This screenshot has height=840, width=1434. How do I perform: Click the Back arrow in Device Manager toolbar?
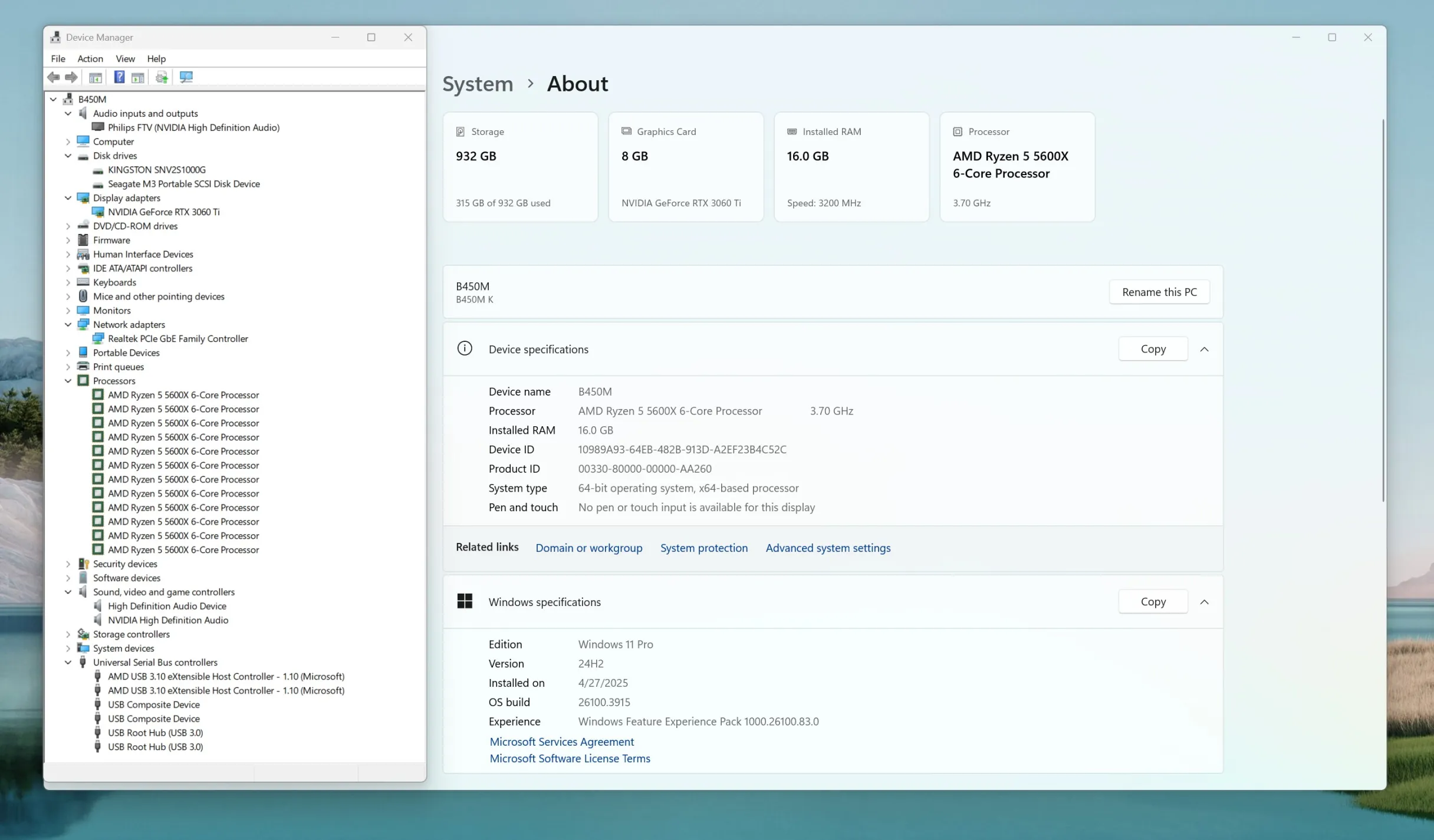pos(54,77)
